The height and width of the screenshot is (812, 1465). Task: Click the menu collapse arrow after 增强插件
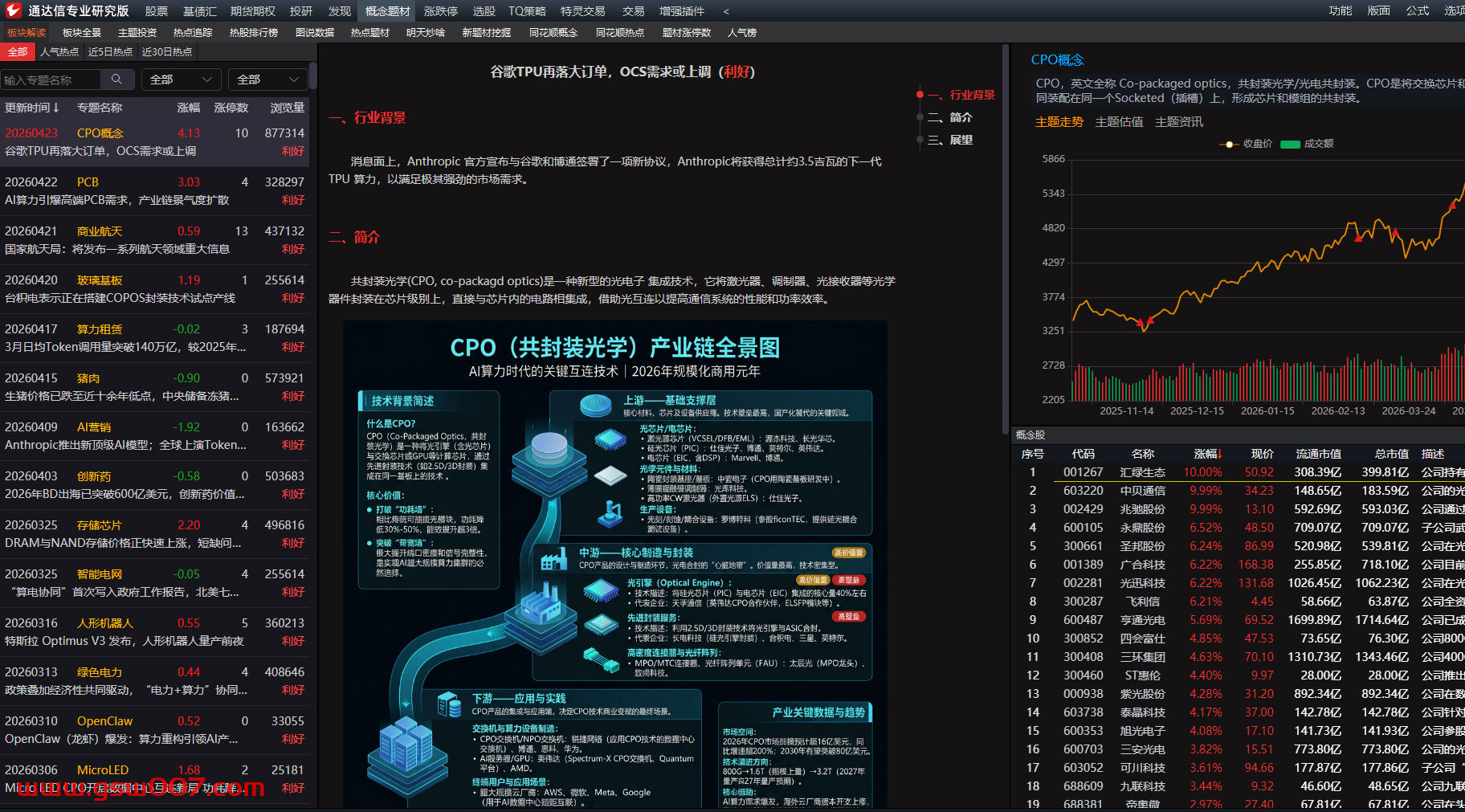click(726, 11)
